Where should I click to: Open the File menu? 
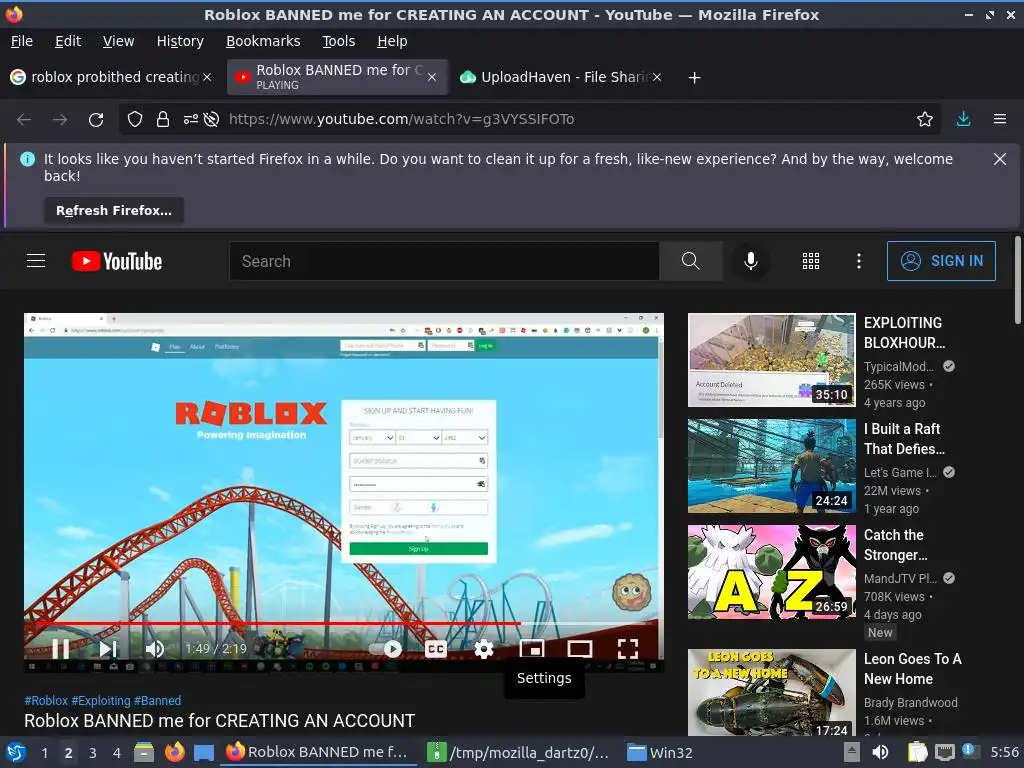(x=22, y=41)
